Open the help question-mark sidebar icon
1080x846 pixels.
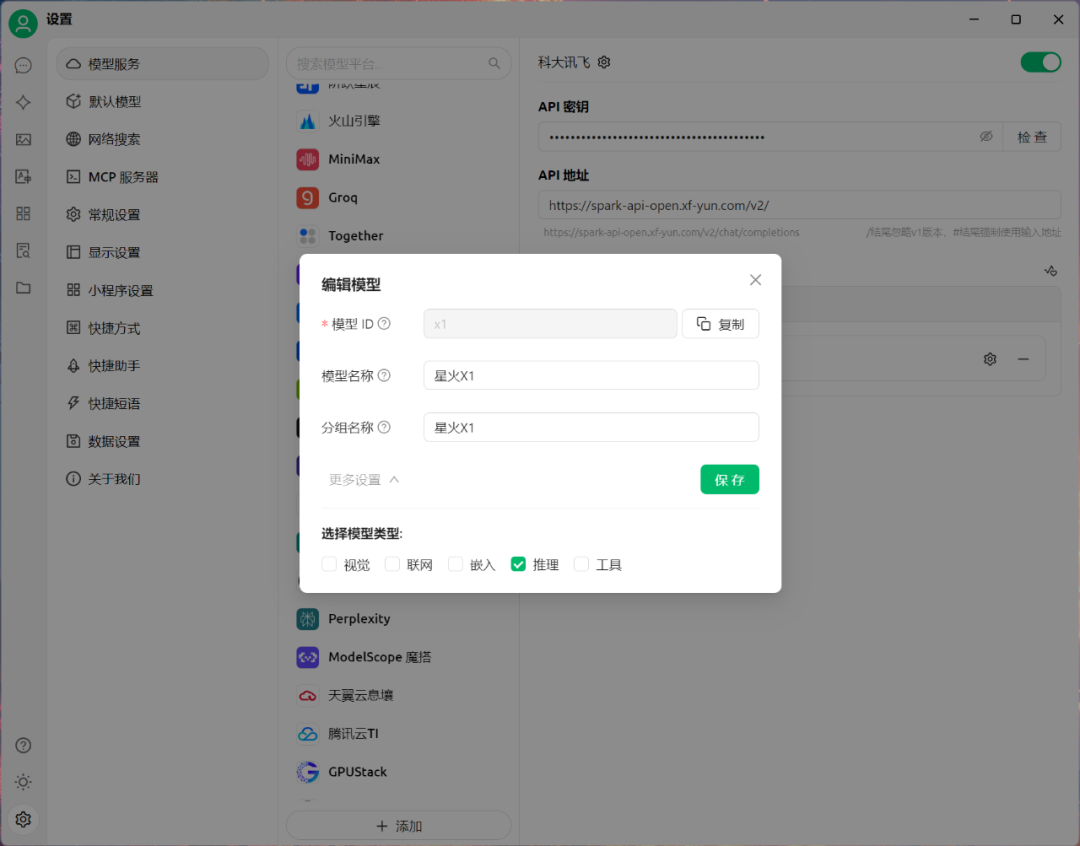coord(23,745)
